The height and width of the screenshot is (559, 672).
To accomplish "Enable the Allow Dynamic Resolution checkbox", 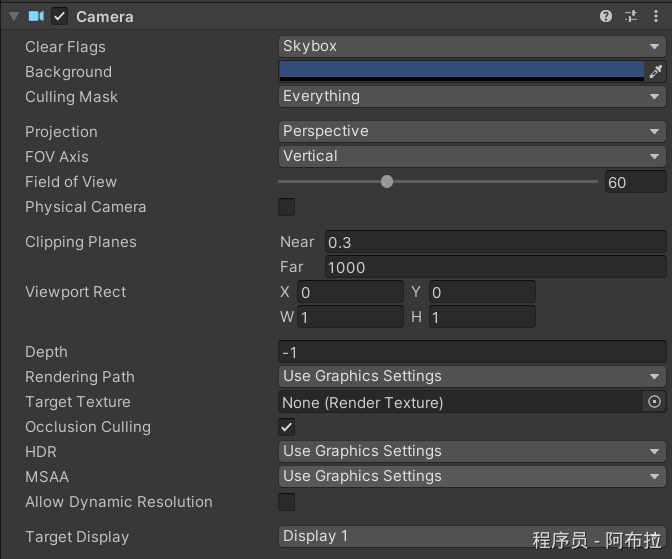I will coord(287,502).
